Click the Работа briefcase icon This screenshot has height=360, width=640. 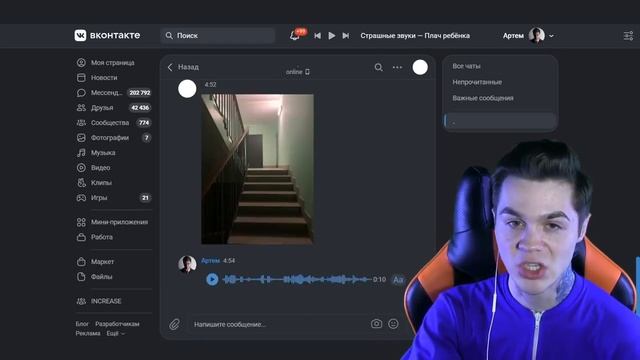(x=81, y=237)
